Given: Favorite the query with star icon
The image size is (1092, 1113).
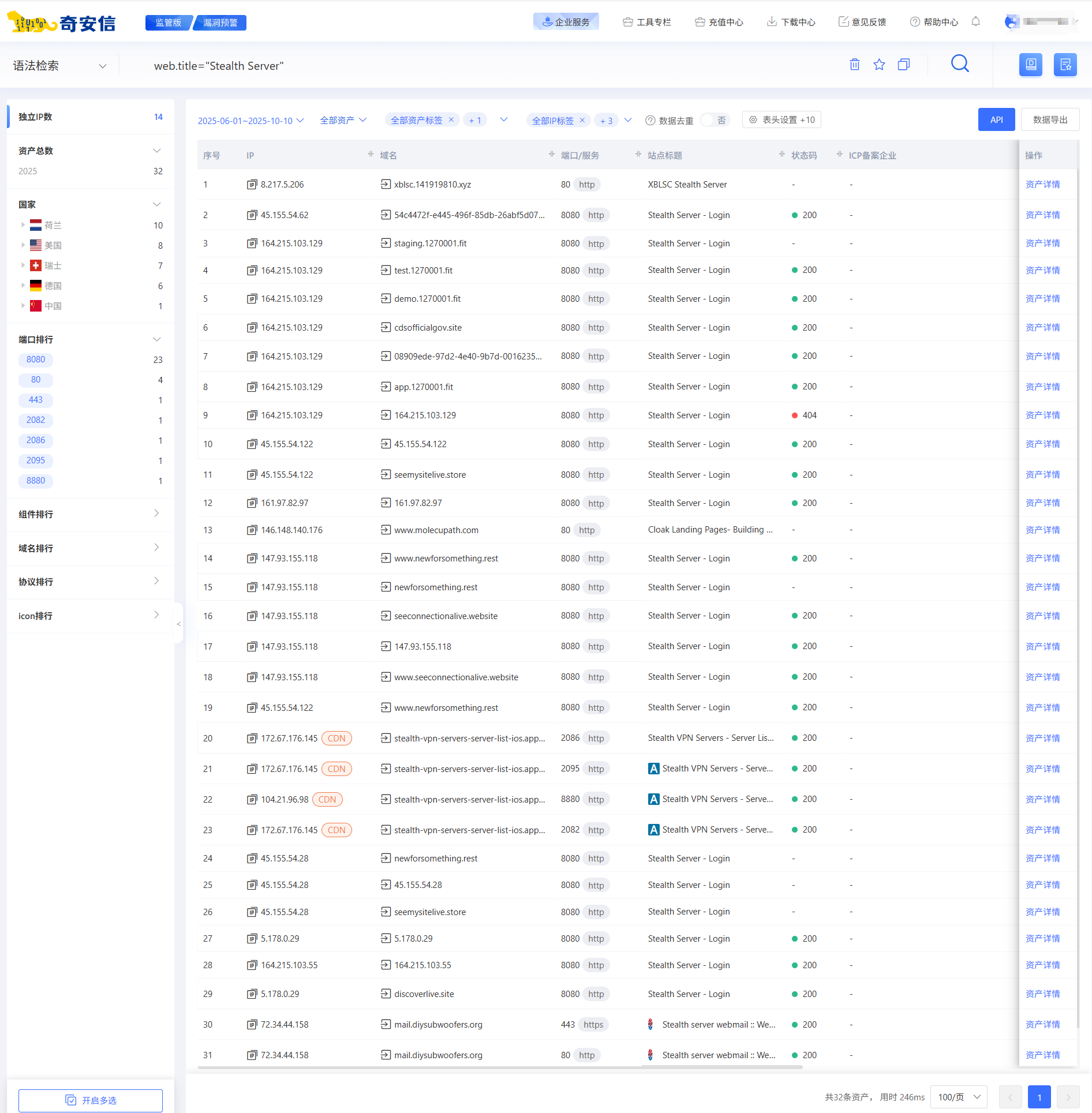Looking at the screenshot, I should [x=879, y=65].
